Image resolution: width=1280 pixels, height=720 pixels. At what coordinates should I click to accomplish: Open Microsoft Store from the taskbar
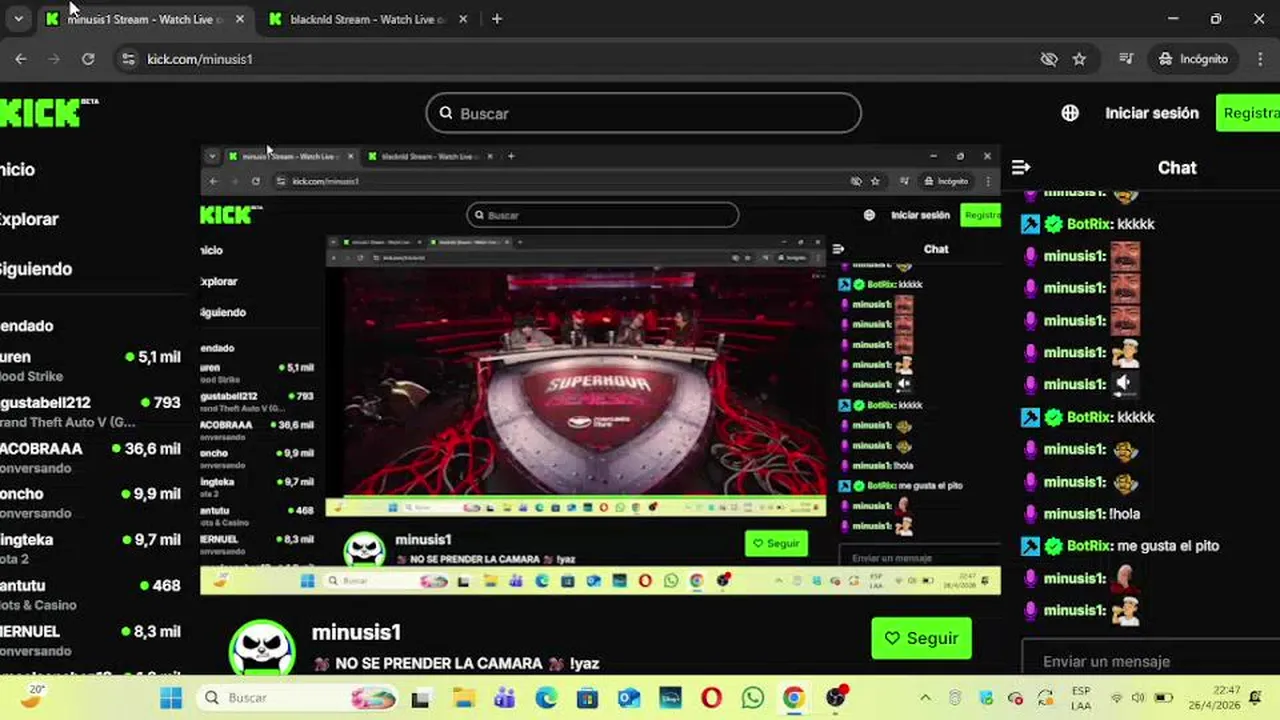coord(587,698)
